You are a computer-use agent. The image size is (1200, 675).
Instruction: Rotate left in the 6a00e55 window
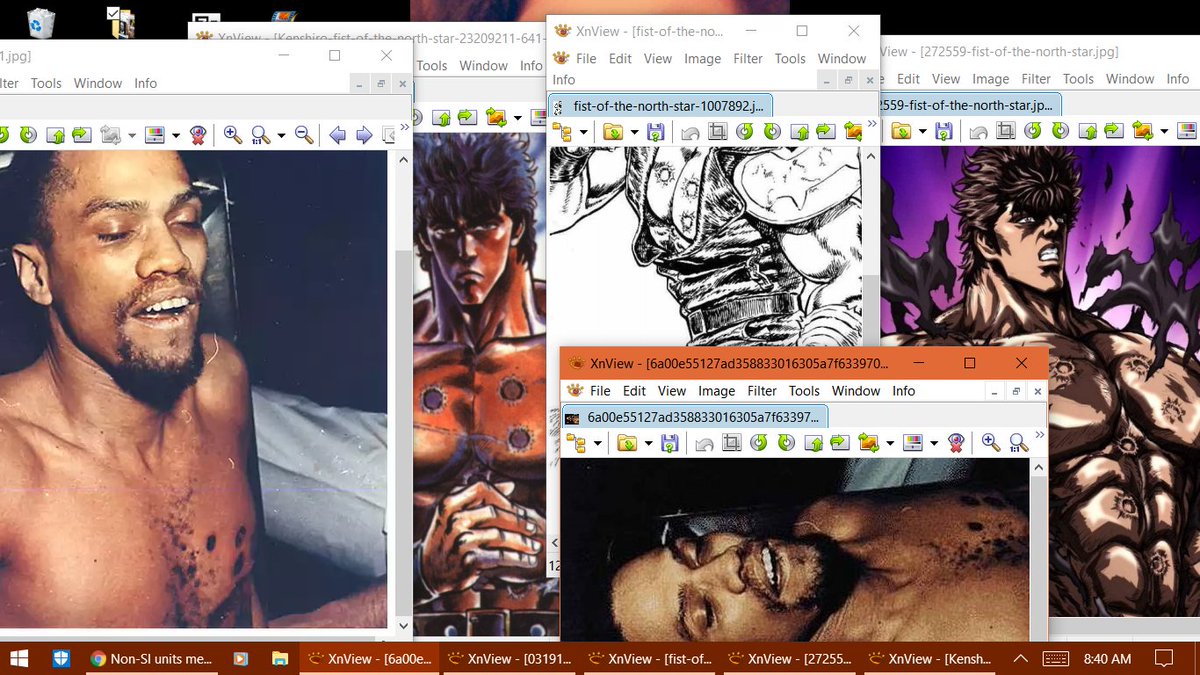(x=759, y=442)
